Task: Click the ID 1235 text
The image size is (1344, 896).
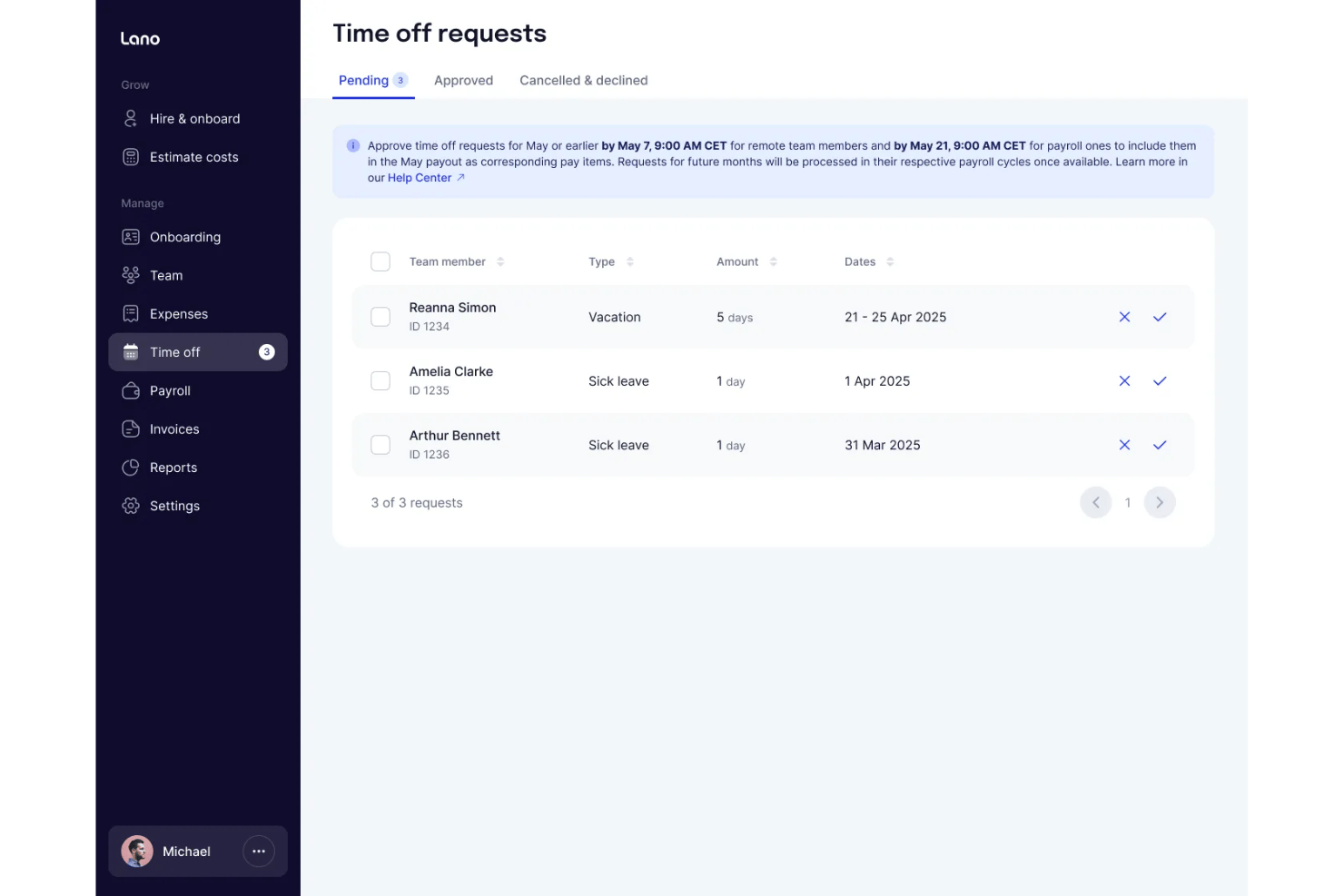Action: (430, 390)
